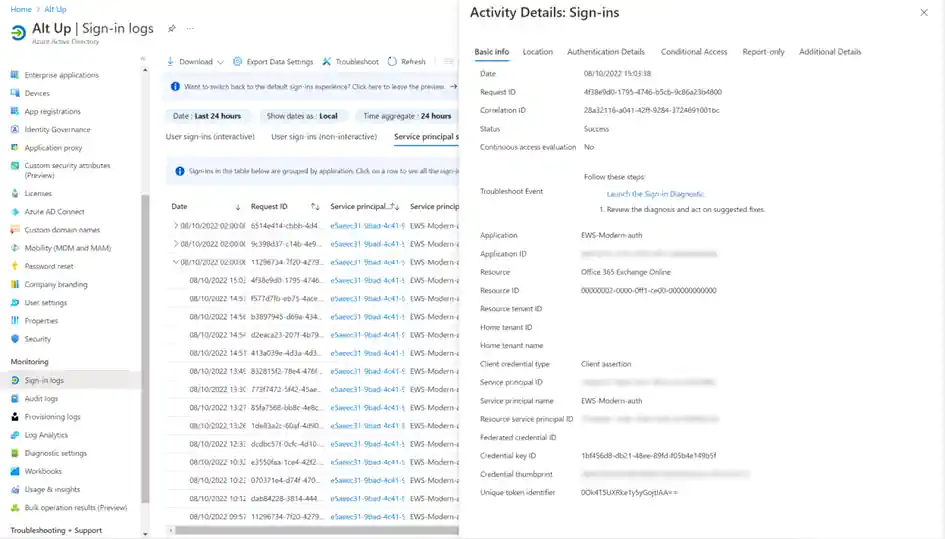Image resolution: width=945 pixels, height=539 pixels.
Task: Click the preview switch-back info banner
Action: pos(311,87)
